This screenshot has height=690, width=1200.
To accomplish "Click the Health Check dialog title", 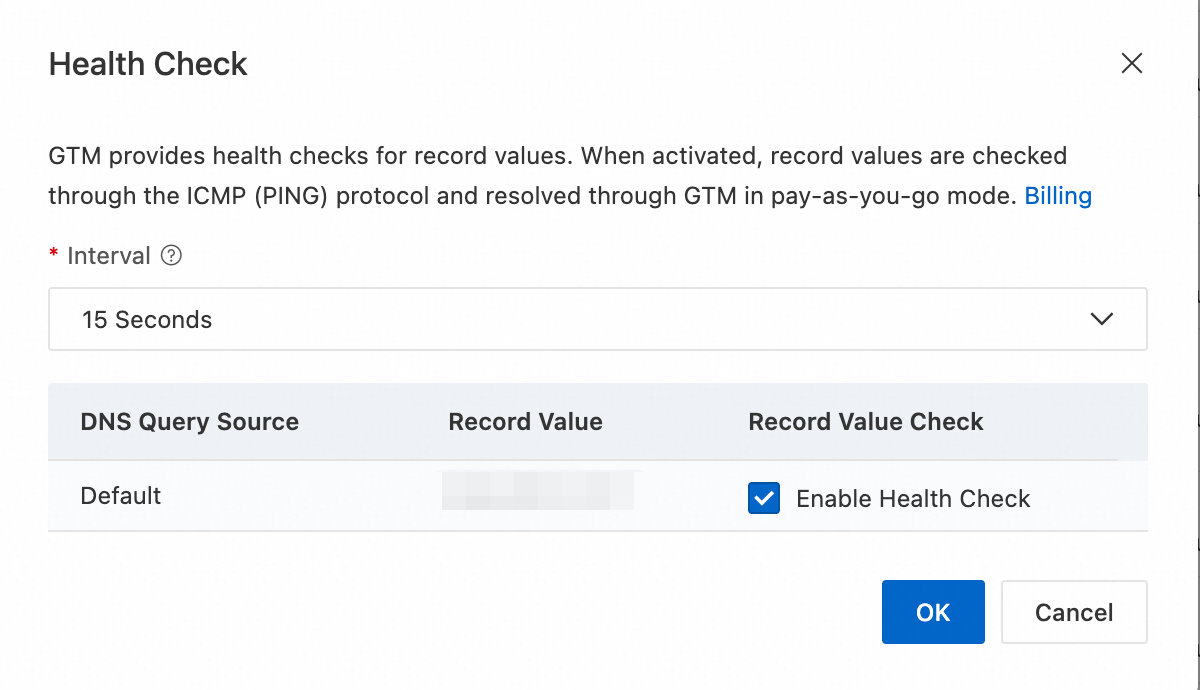I will (148, 65).
